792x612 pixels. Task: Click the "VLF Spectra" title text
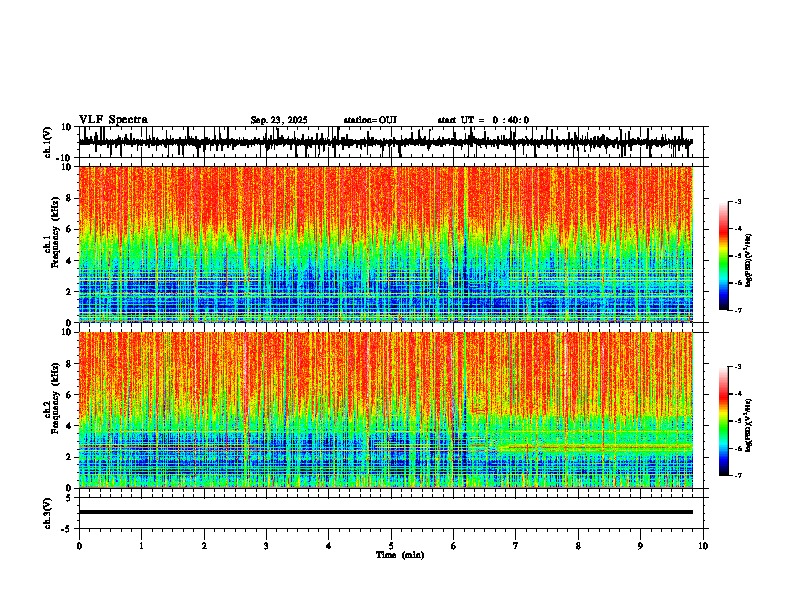point(113,120)
